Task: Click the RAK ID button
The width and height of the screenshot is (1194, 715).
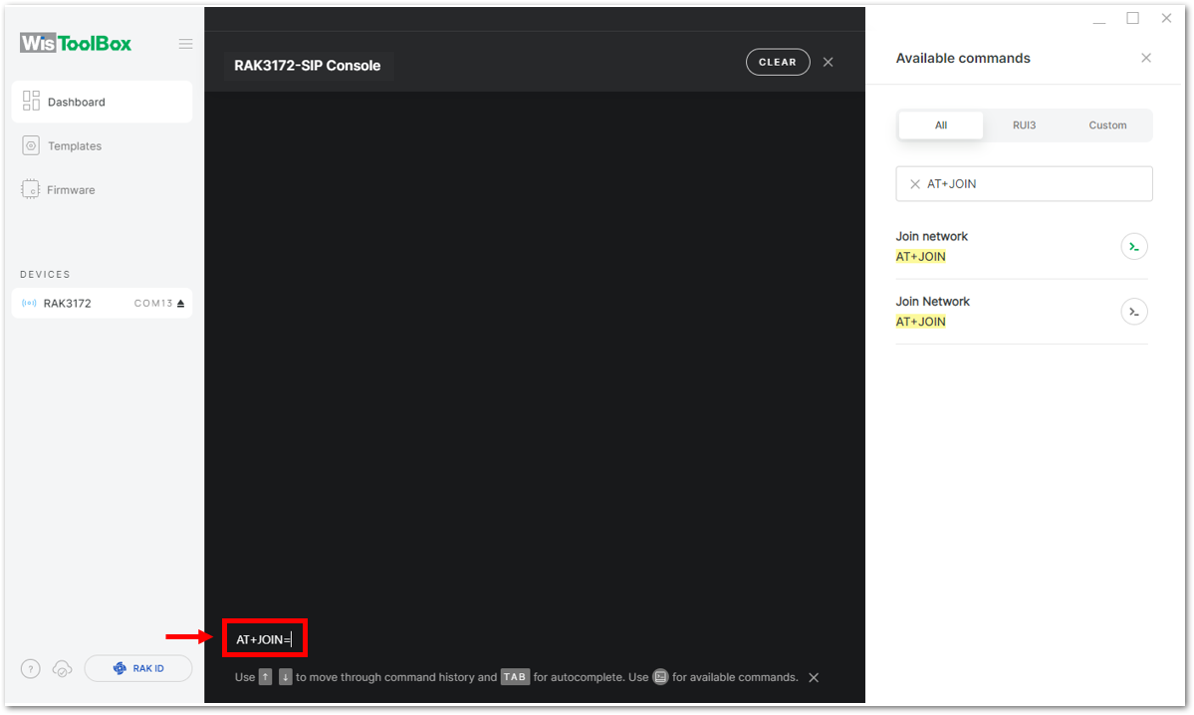Action: [139, 669]
